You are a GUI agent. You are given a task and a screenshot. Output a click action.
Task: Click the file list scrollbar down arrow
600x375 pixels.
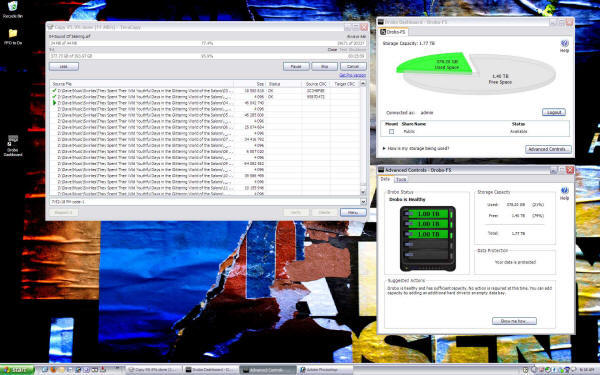(x=363, y=192)
